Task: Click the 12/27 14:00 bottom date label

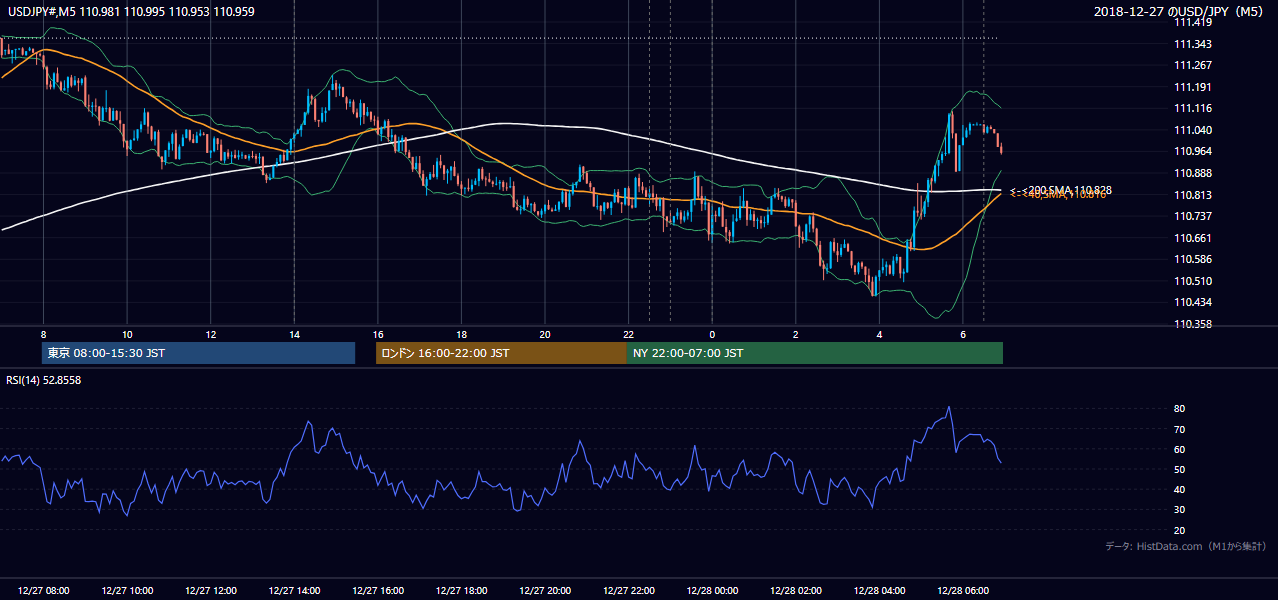Action: [294, 591]
